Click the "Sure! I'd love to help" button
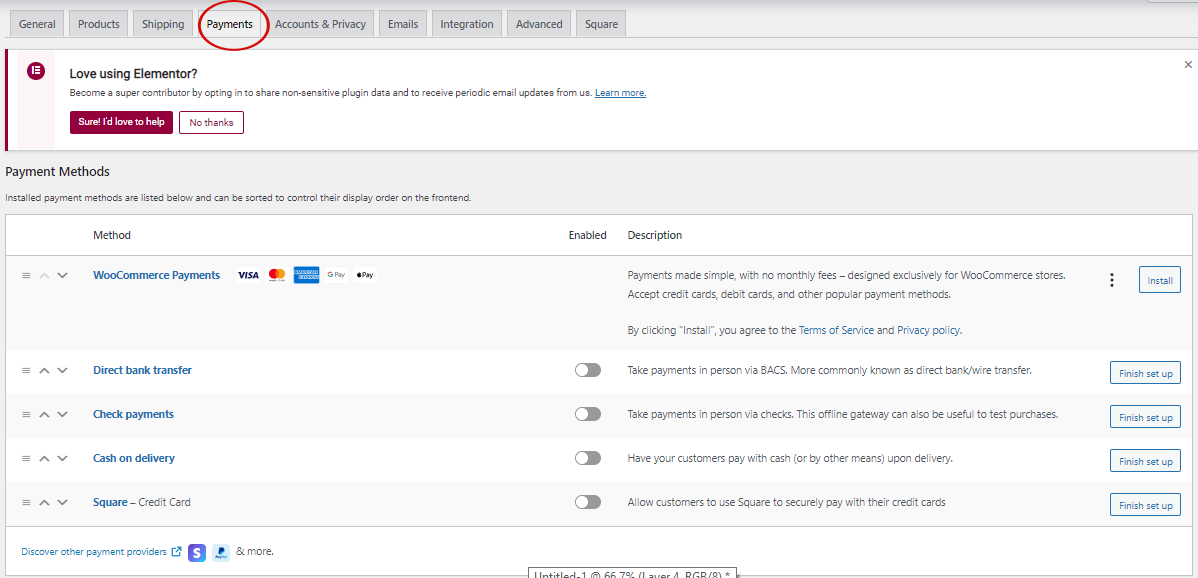1198x578 pixels. 121,122
